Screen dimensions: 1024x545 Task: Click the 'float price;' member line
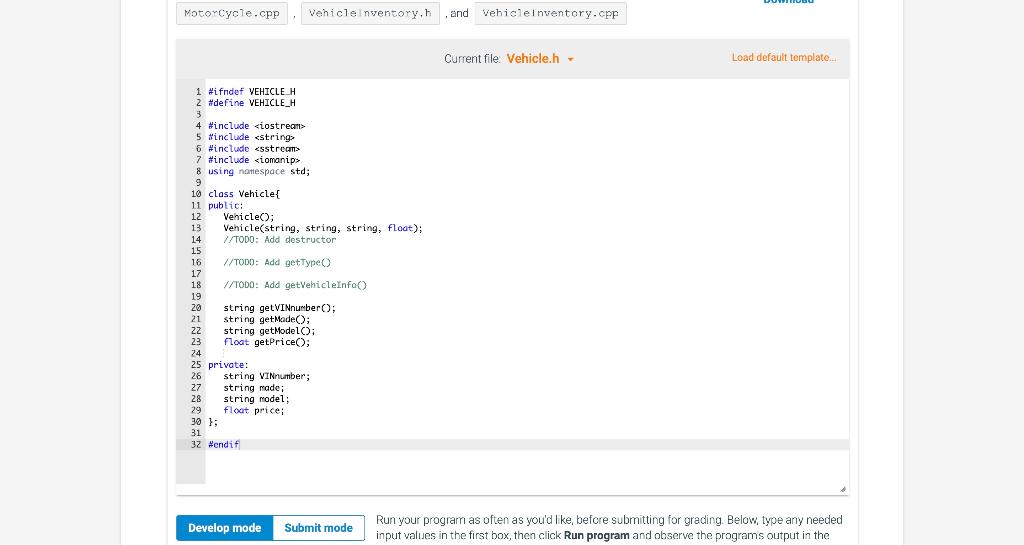254,411
